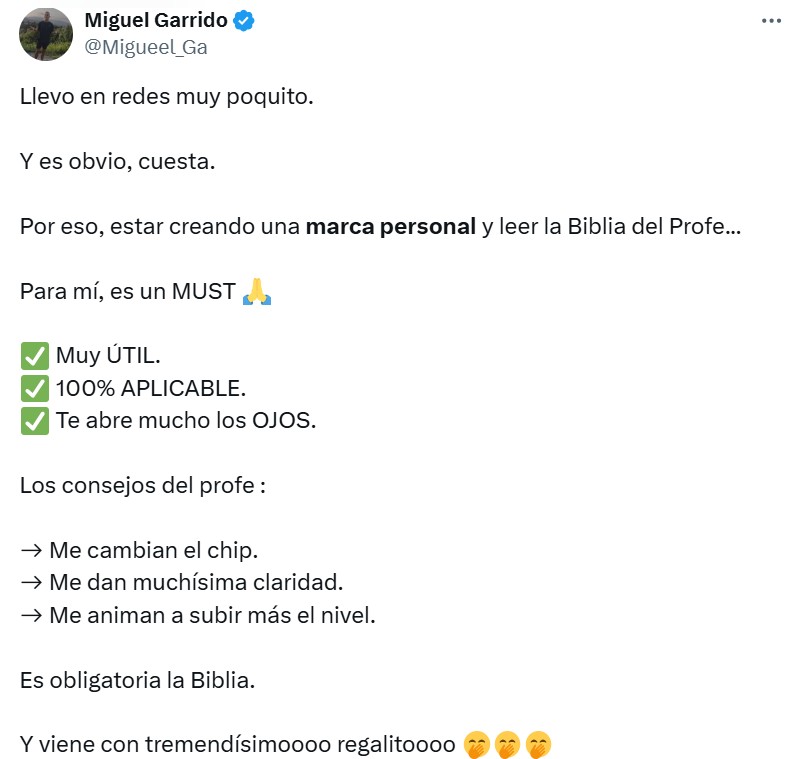Open the tweet's three-dot more options menu
Screen dimensions: 793x759
(770, 21)
